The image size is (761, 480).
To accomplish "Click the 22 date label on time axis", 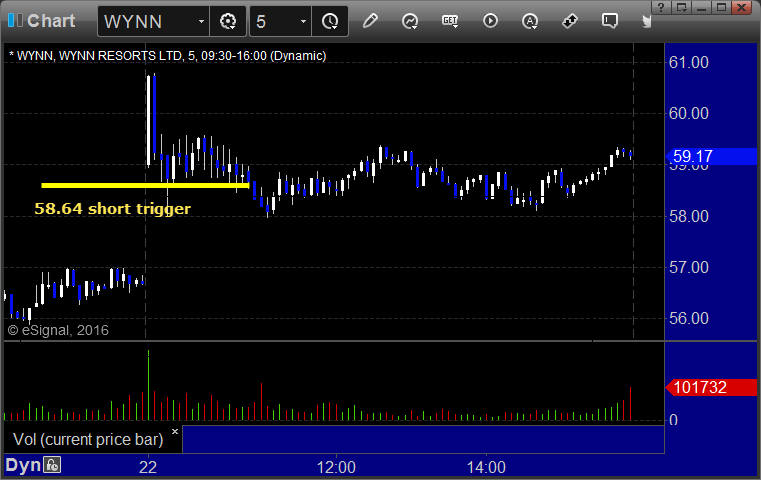I will (148, 467).
